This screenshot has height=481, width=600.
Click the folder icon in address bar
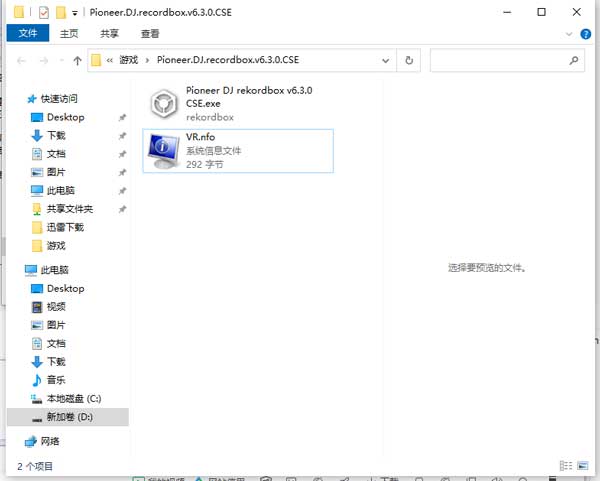coord(96,60)
